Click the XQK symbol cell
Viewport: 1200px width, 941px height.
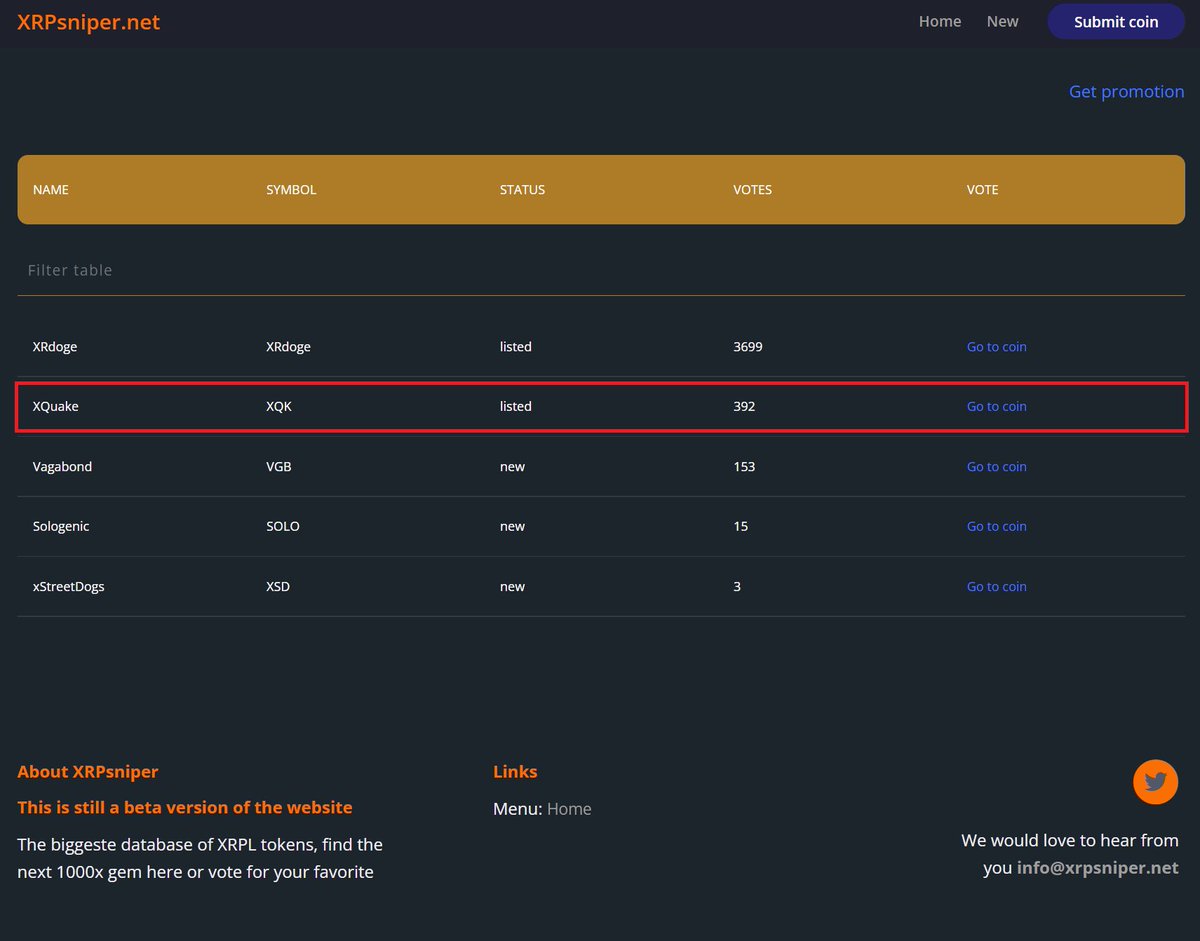click(279, 407)
